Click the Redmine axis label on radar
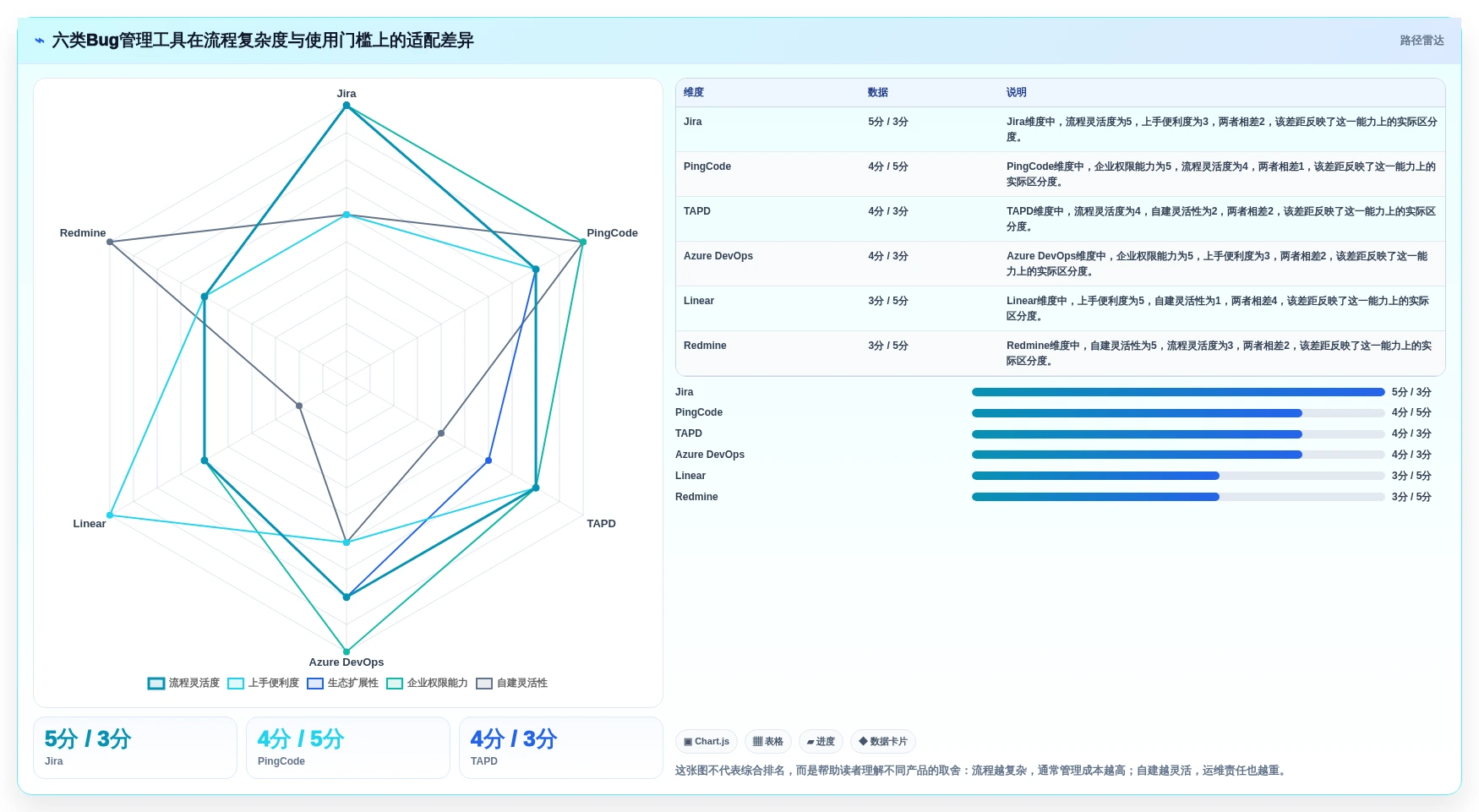The height and width of the screenshot is (812, 1479). tap(83, 233)
